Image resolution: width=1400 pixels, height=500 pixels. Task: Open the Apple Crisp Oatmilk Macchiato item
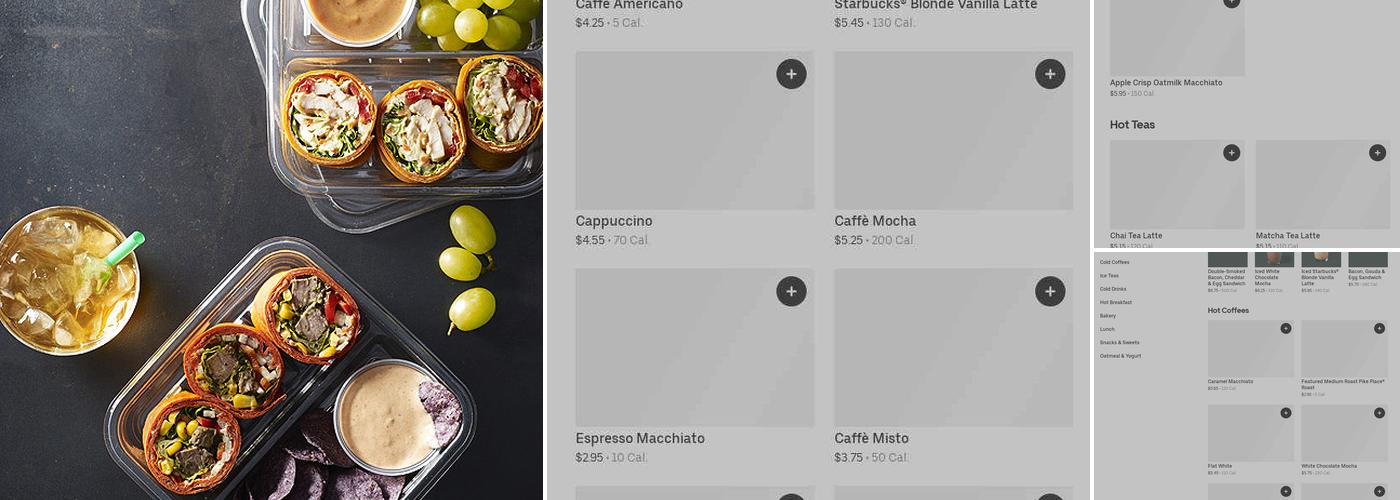pos(1166,83)
